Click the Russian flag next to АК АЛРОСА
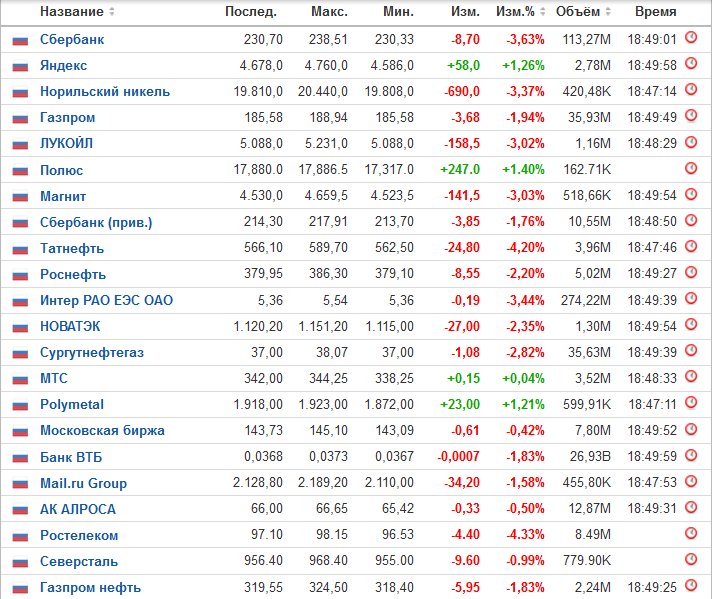The image size is (712, 599). click(20, 510)
